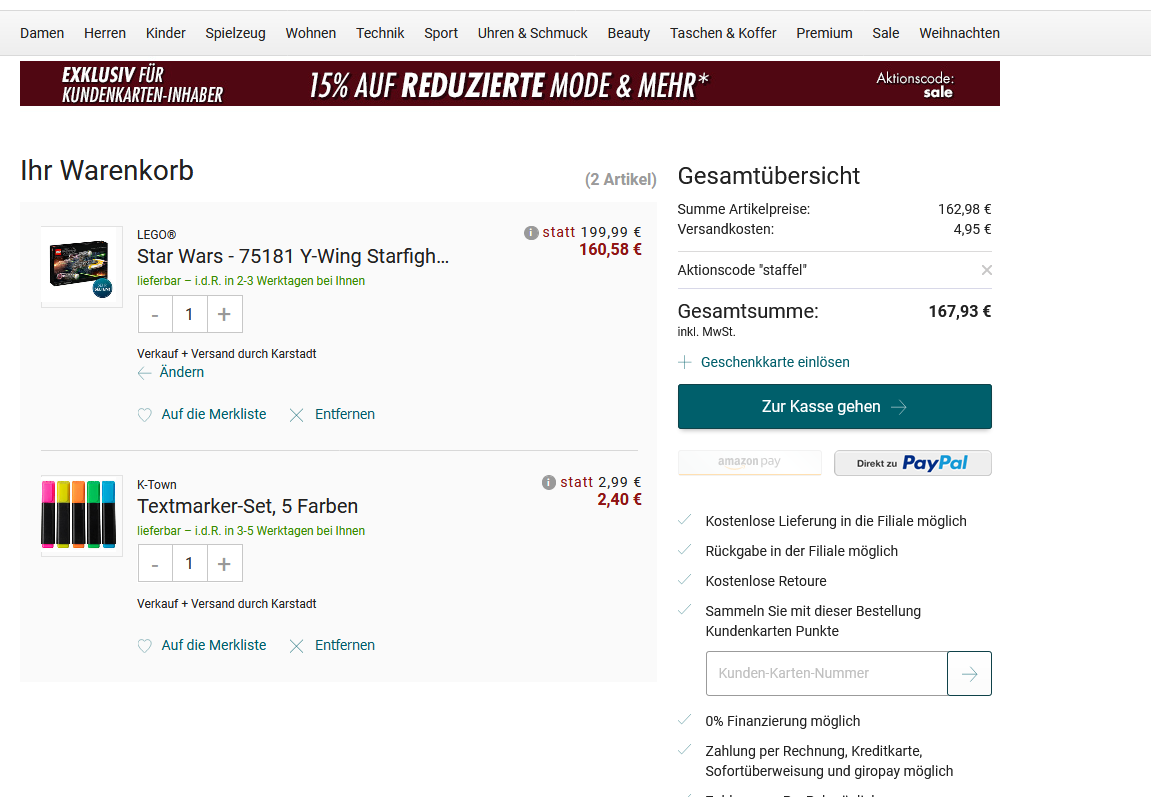The width and height of the screenshot is (1151, 797).
Task: Submit Kundenkarten number with arrow button
Action: click(x=969, y=674)
